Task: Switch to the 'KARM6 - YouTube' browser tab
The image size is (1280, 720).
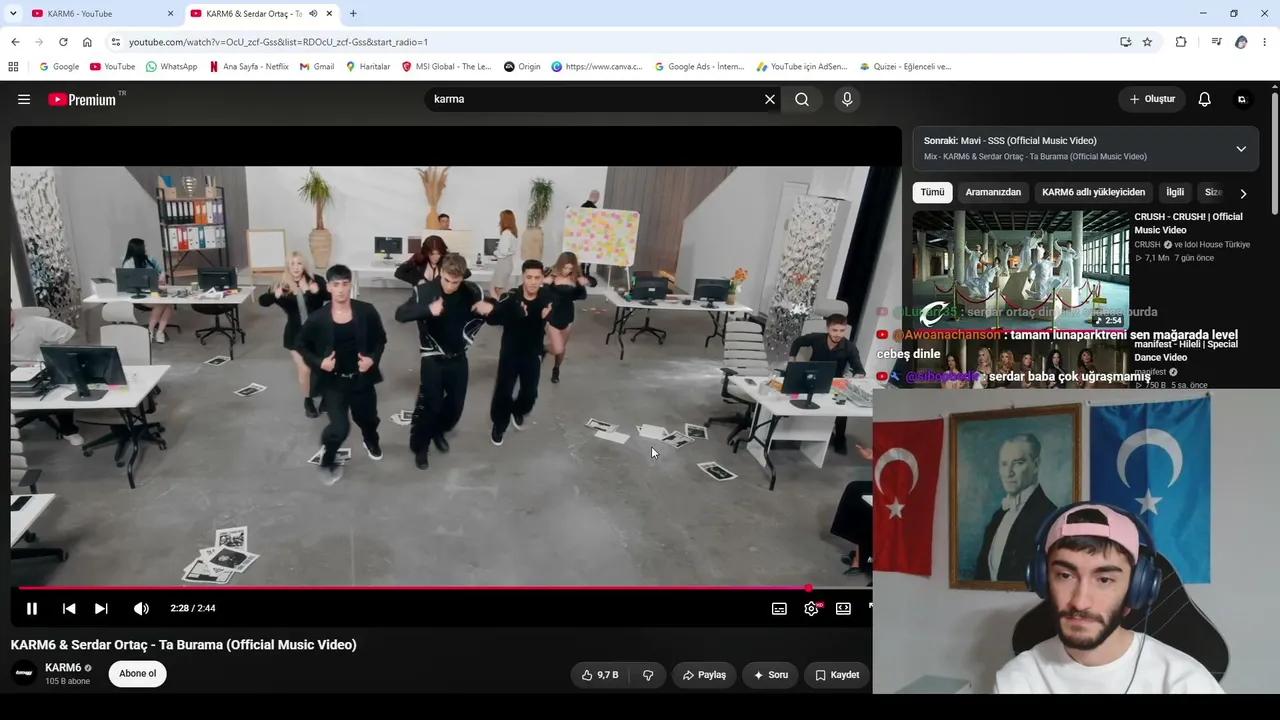Action: [x=100, y=14]
